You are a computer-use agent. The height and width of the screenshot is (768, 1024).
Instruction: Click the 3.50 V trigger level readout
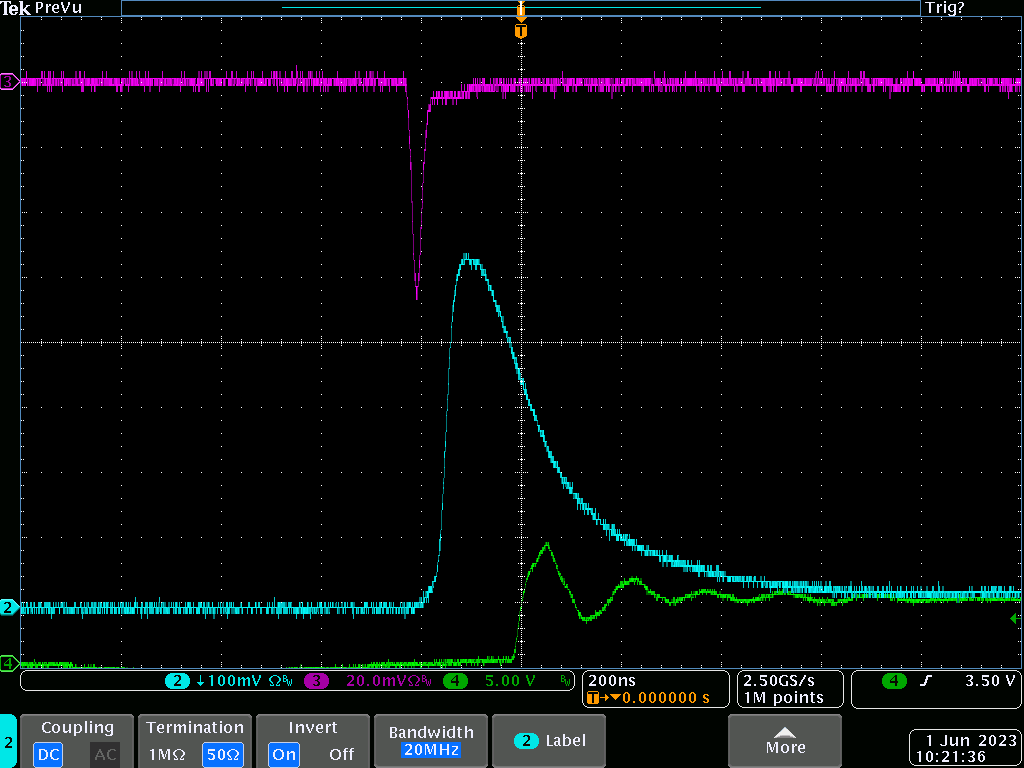[989, 681]
